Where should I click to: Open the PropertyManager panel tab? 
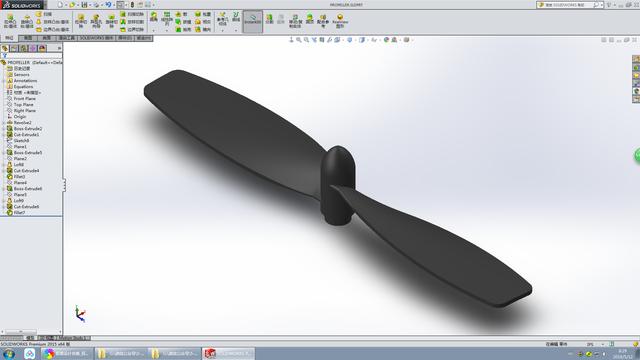(x=14, y=48)
